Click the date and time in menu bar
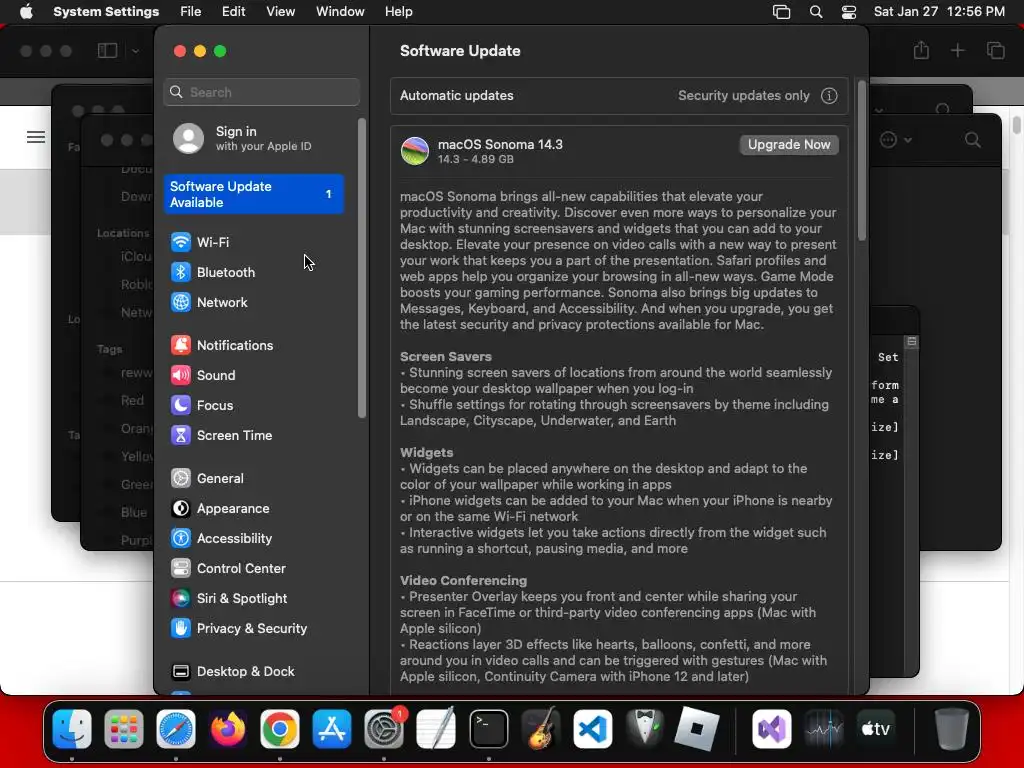The image size is (1024, 768). tap(939, 12)
